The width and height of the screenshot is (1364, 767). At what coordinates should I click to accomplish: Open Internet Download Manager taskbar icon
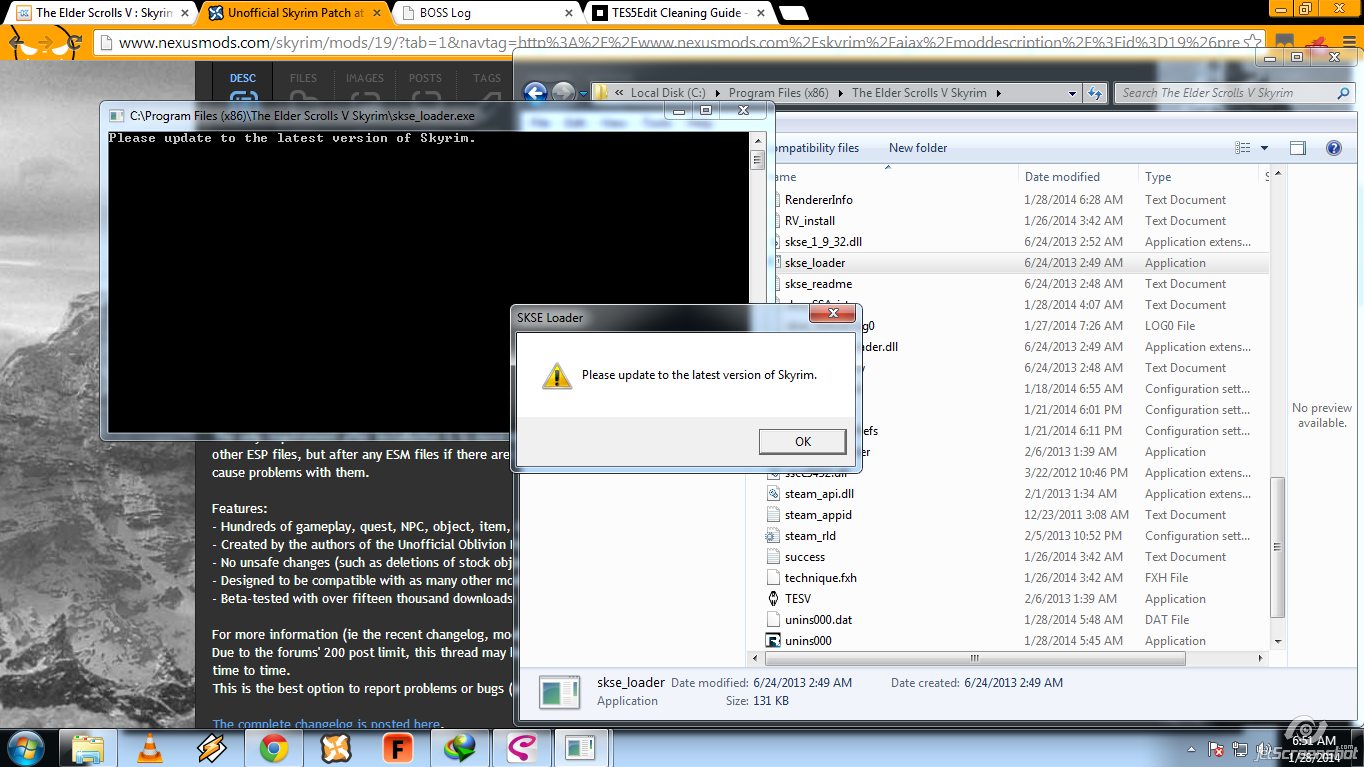click(x=459, y=748)
